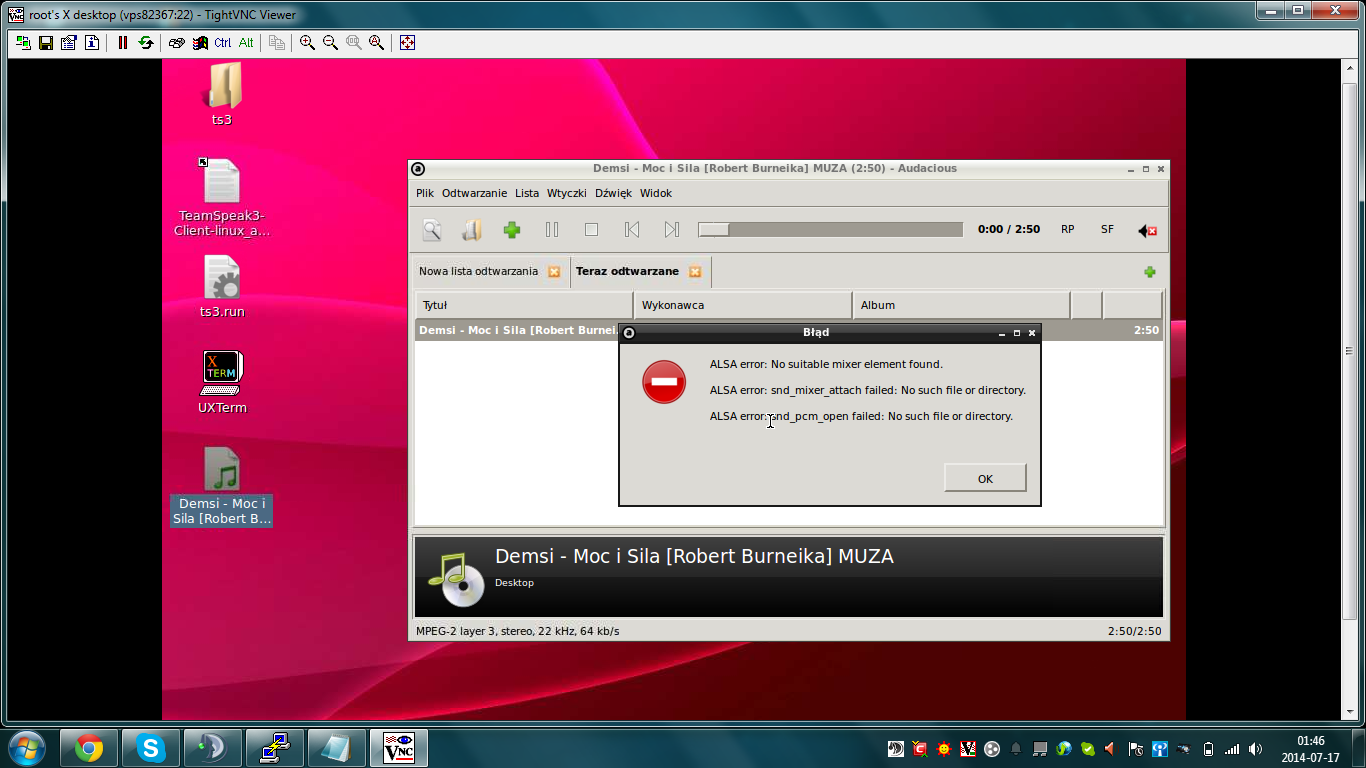
Task: Open the Odtwarzanie menu
Action: pyautogui.click(x=474, y=193)
